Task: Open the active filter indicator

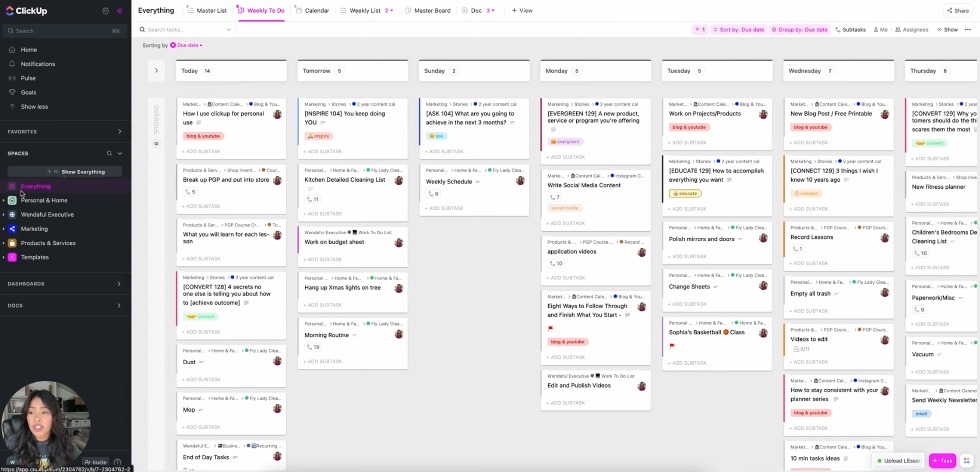Action: tap(699, 29)
